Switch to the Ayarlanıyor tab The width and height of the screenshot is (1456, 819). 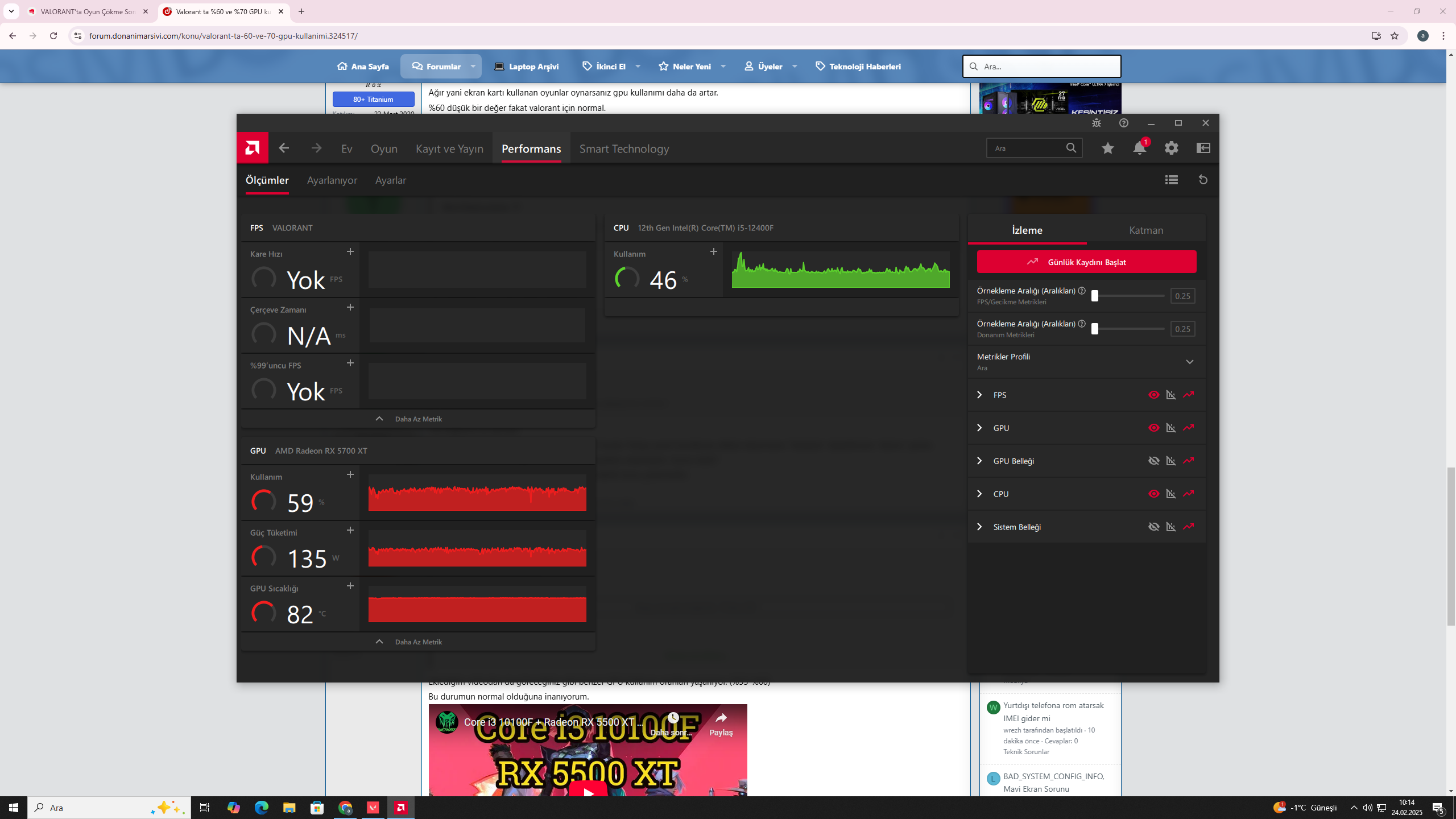point(332,180)
